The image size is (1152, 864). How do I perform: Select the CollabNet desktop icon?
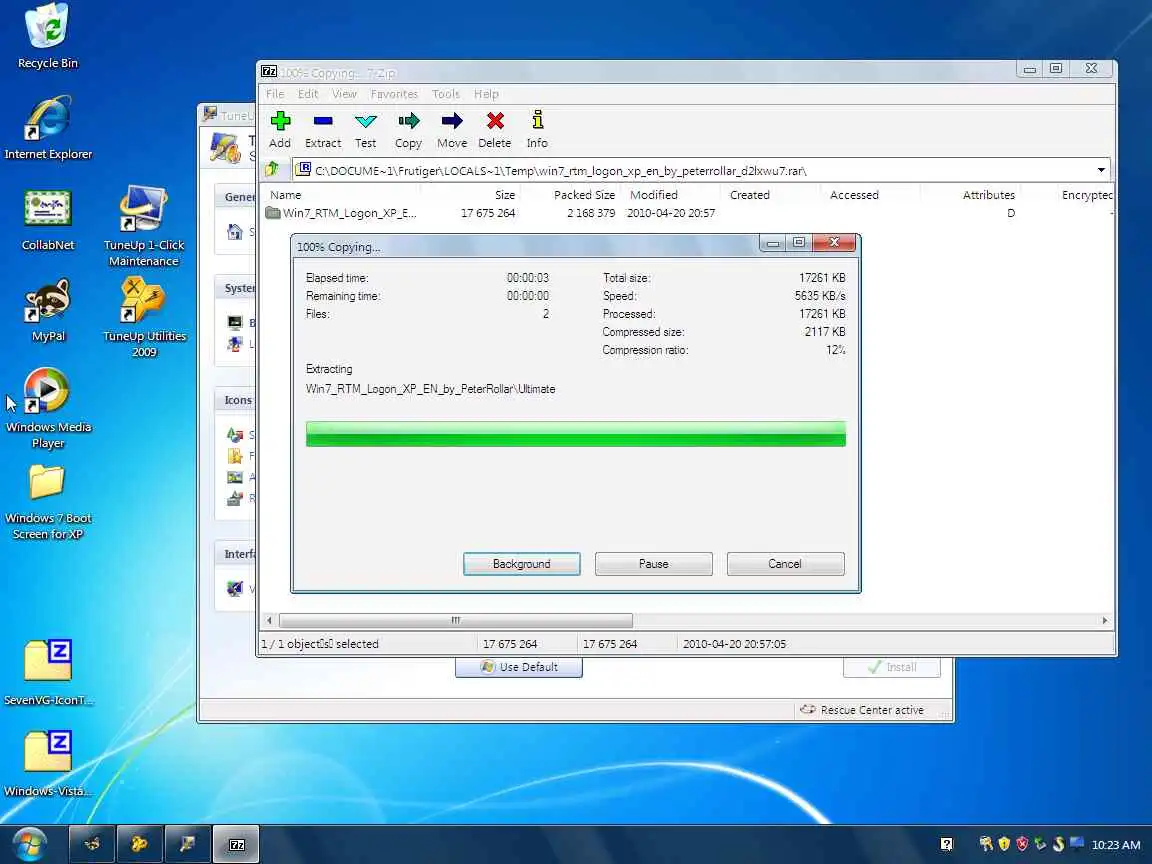click(x=48, y=219)
